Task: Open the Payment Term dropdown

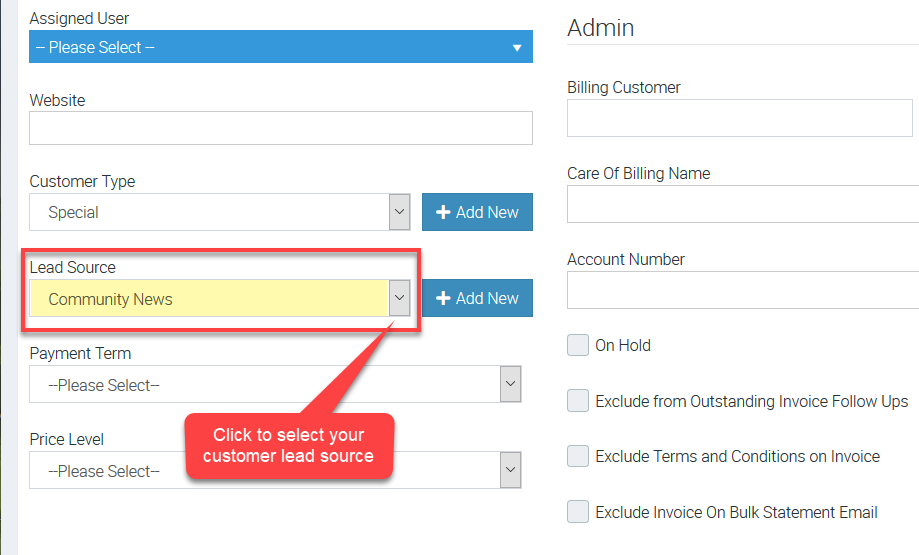Action: coord(275,385)
